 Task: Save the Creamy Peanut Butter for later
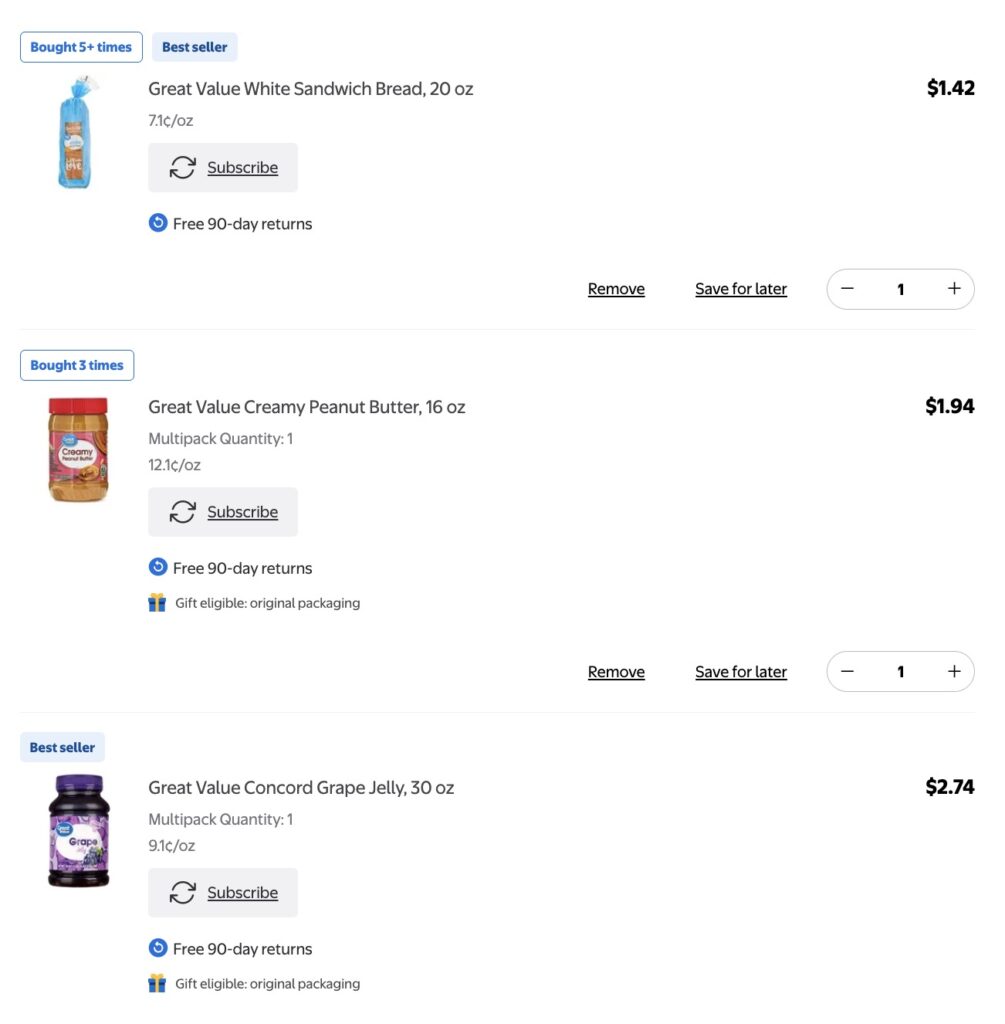[x=740, y=671]
